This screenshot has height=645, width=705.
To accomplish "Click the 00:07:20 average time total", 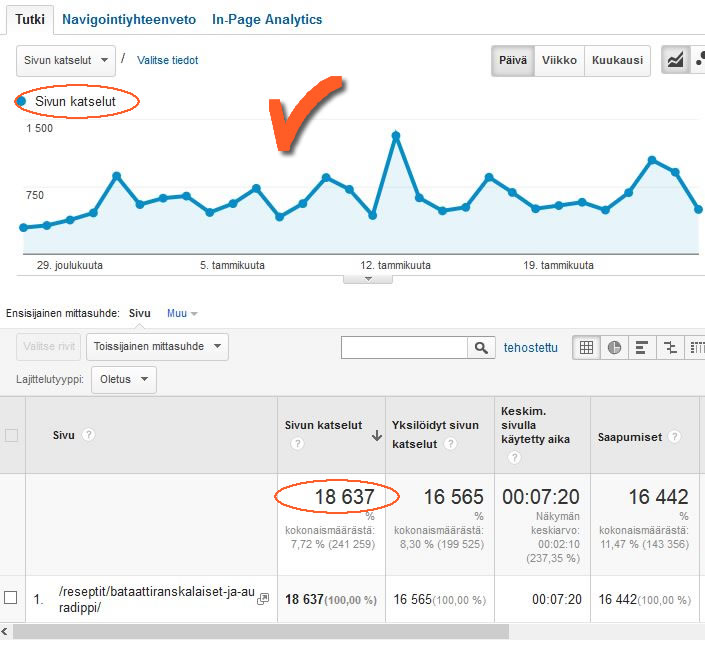I will coord(541,497).
